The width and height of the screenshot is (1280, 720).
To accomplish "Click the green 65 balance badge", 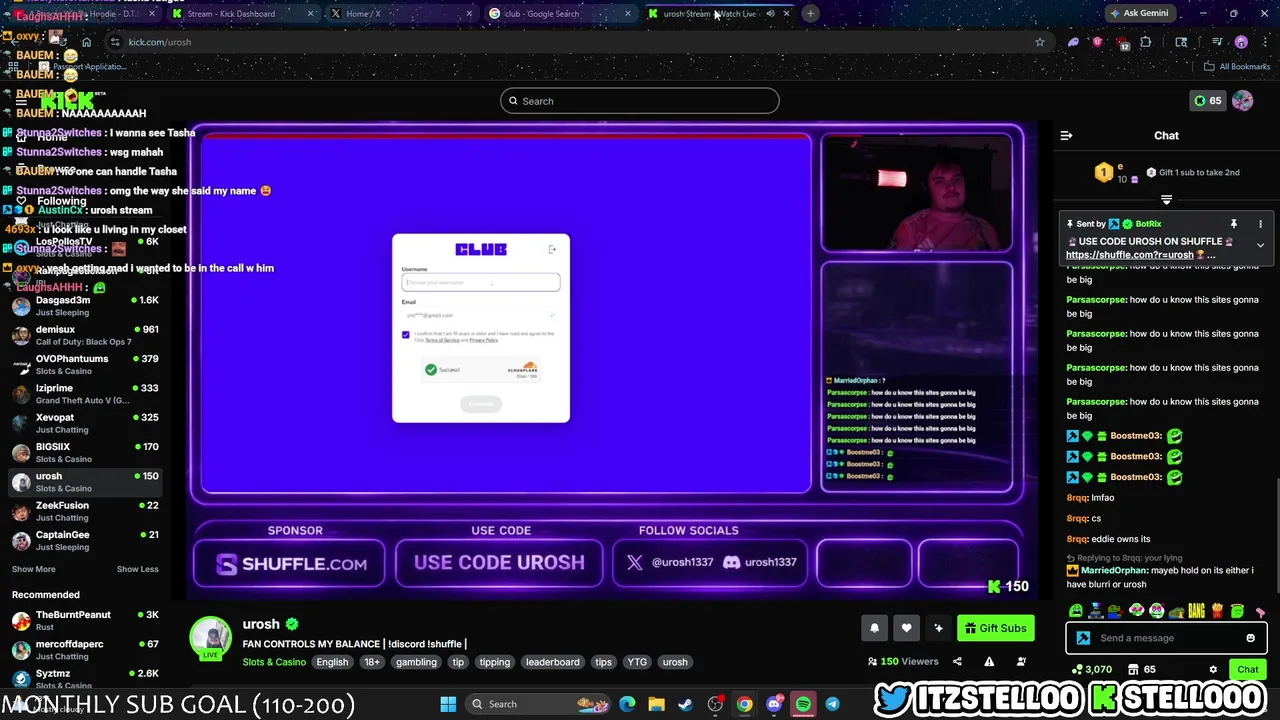I will 1207,101.
